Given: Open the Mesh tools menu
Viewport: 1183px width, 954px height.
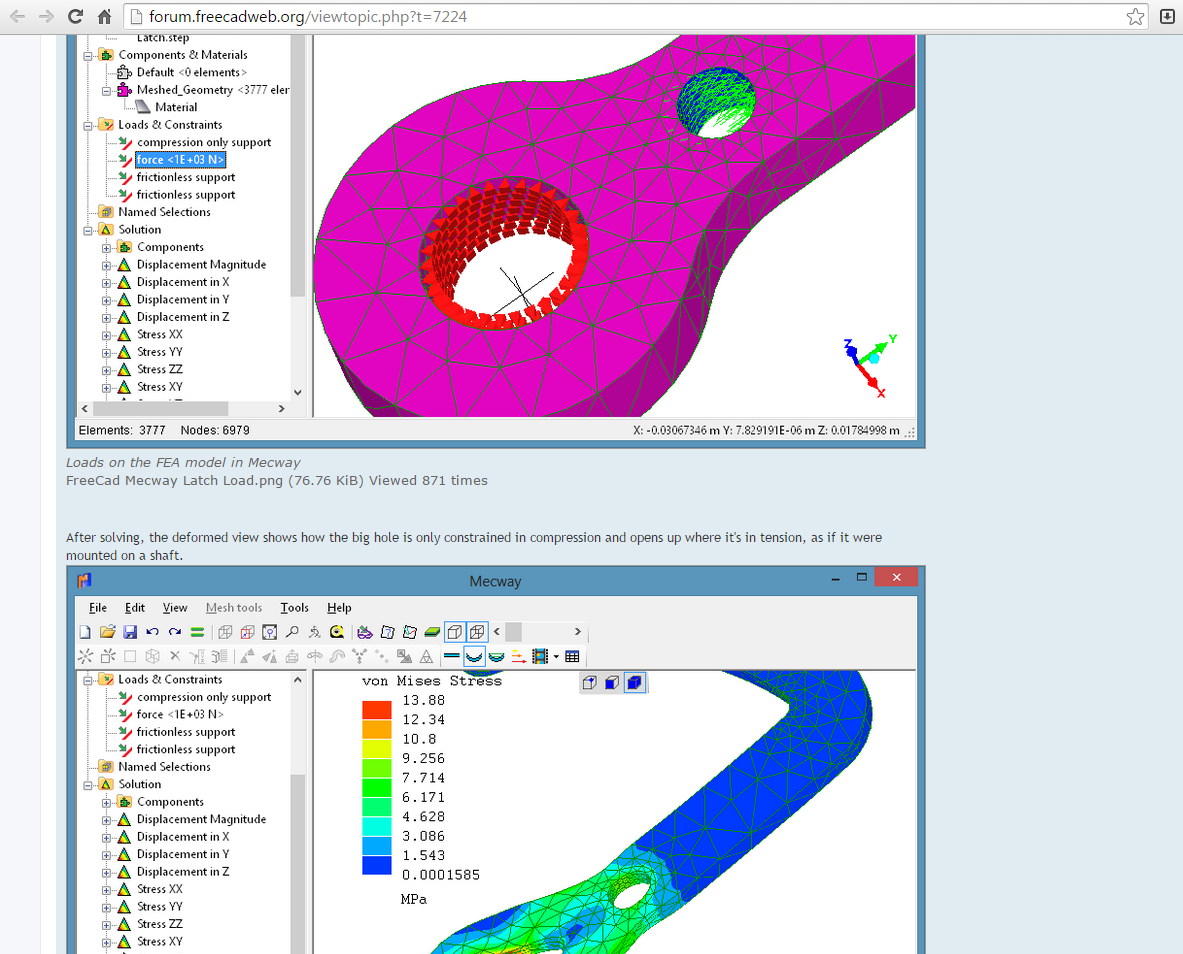Looking at the screenshot, I should click(x=234, y=608).
